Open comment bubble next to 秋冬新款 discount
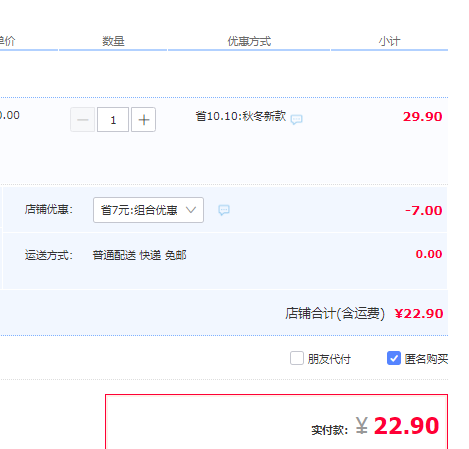 tap(296, 119)
